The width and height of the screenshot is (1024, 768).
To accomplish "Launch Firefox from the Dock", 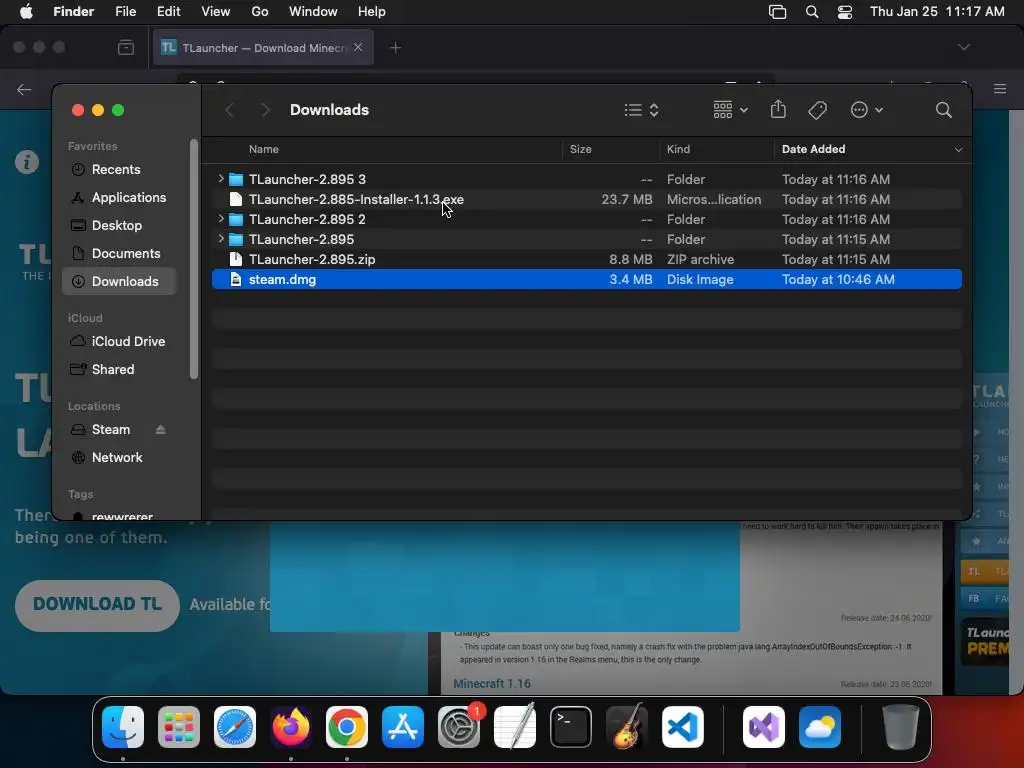I will (291, 727).
